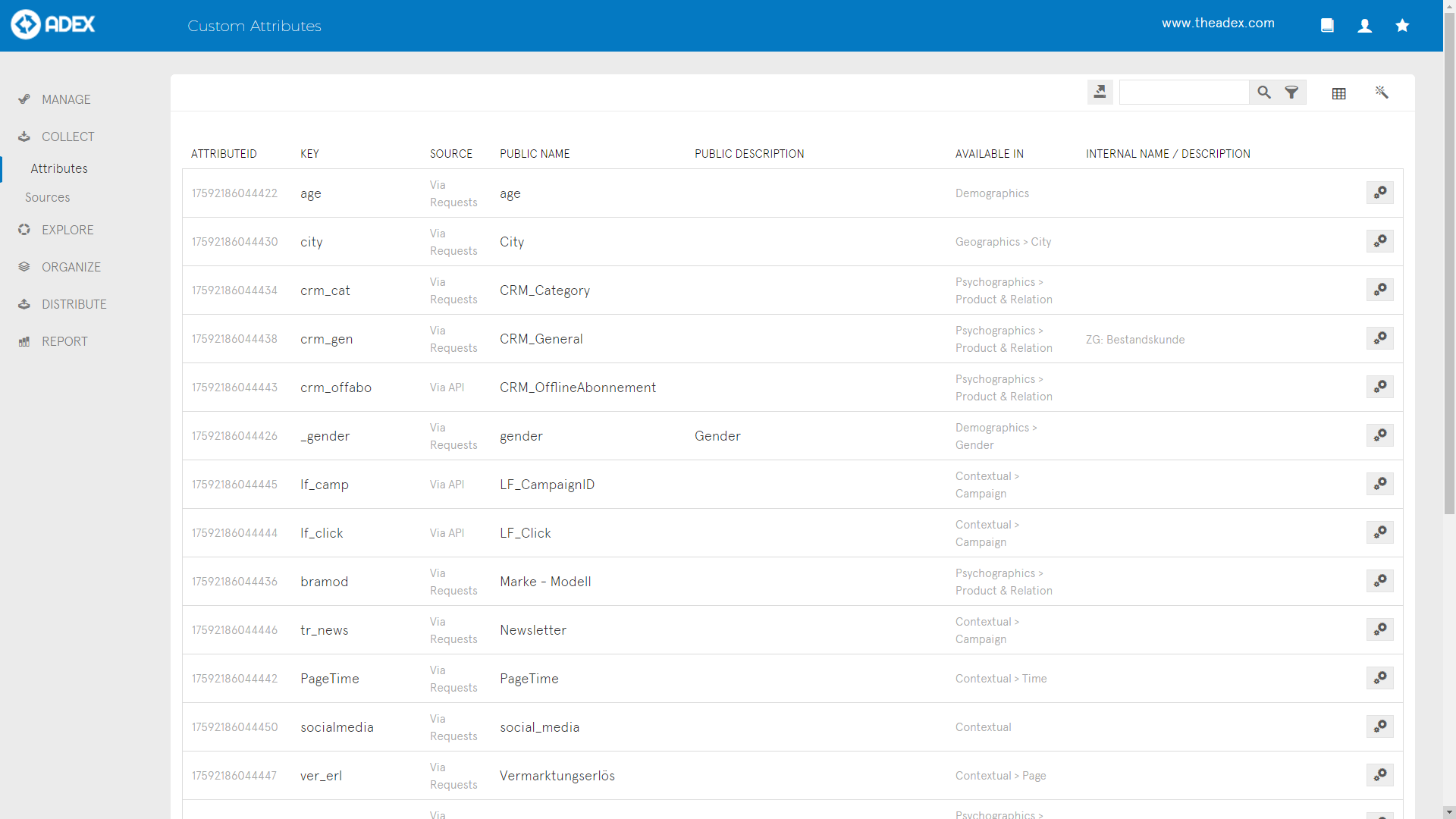Click the table columns grid icon

click(1339, 93)
